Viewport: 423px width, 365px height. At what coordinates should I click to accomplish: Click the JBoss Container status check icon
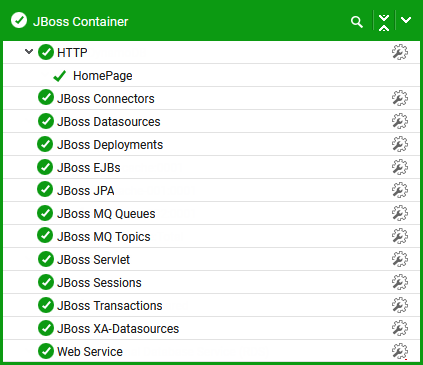19,20
